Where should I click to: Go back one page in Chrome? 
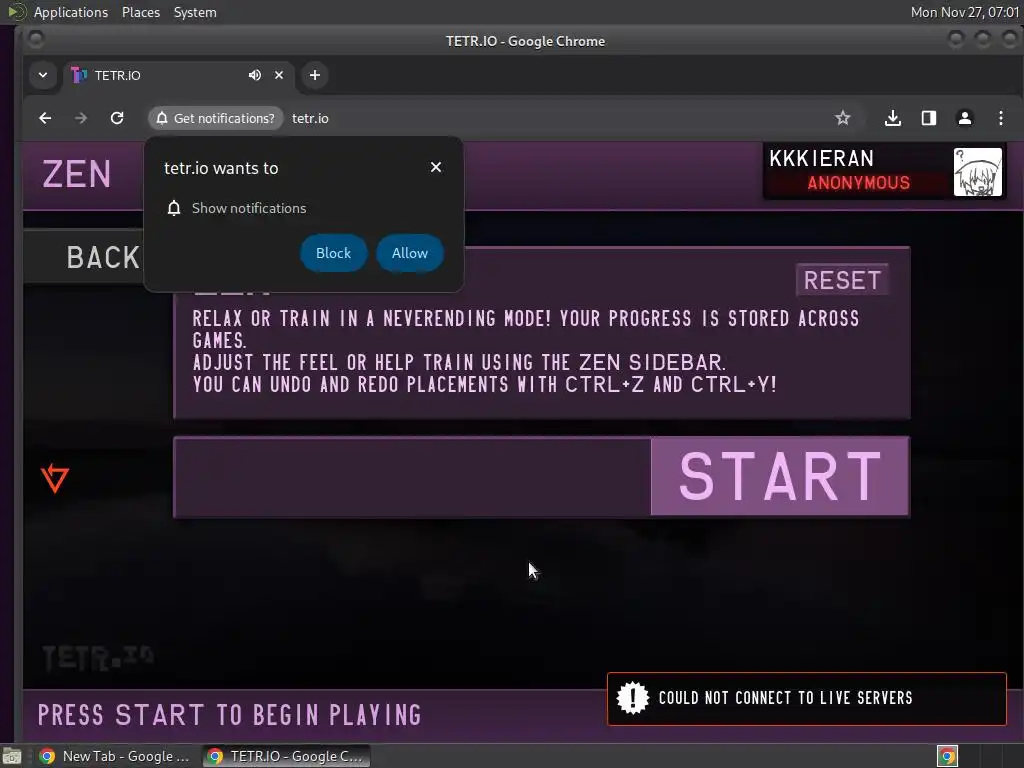(x=45, y=118)
